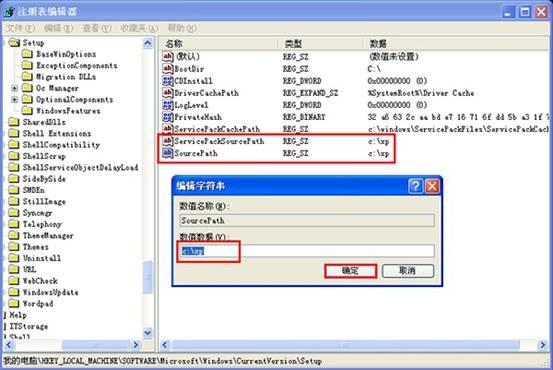Select the ITStorage tree item
553x370 pixels.
[x=29, y=326]
